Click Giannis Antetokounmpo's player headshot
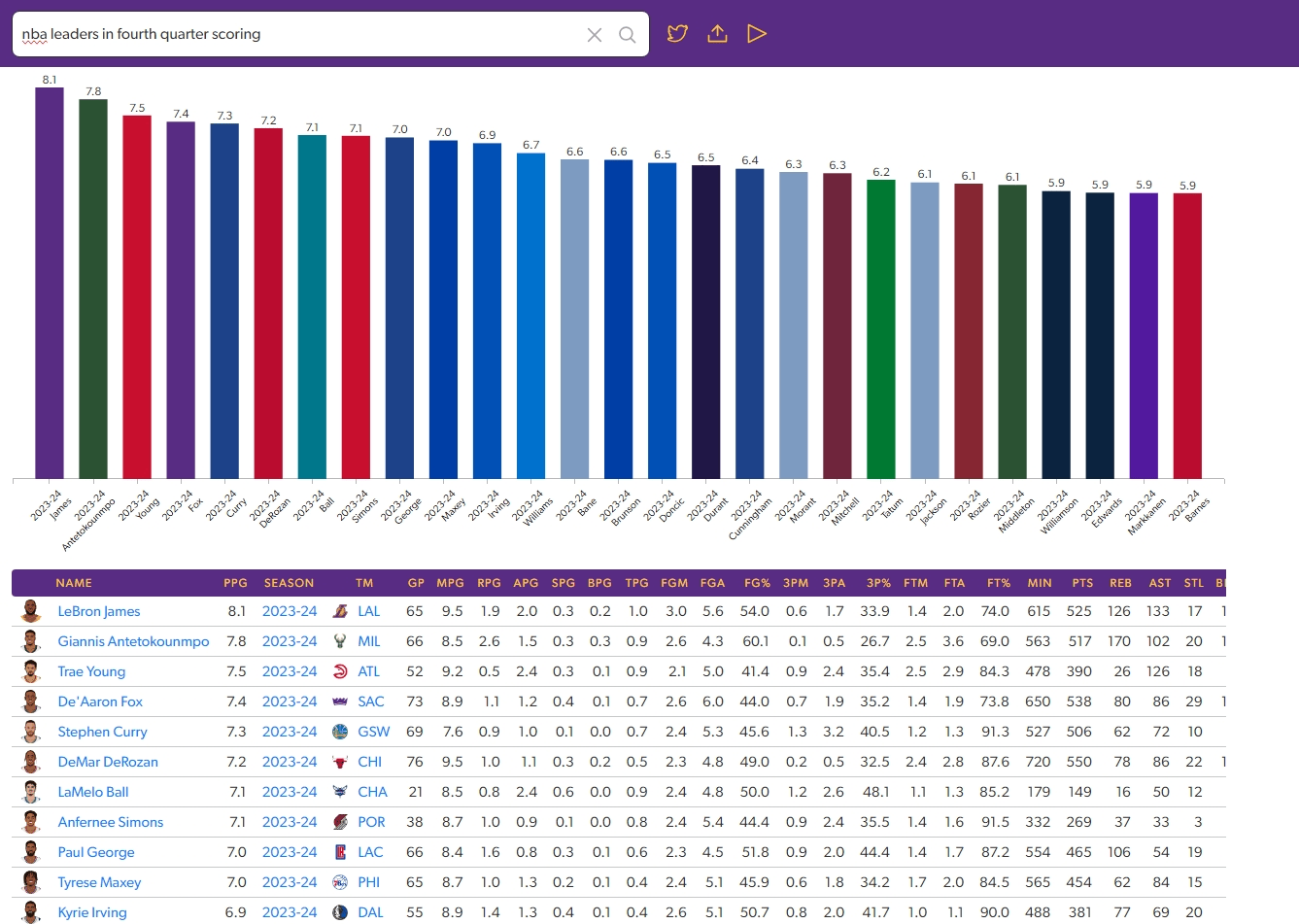1299x924 pixels. 31,641
